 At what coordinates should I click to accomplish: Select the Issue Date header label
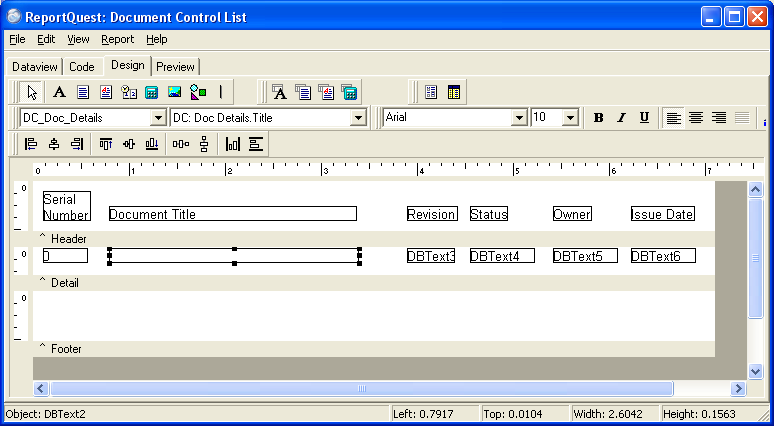(663, 214)
